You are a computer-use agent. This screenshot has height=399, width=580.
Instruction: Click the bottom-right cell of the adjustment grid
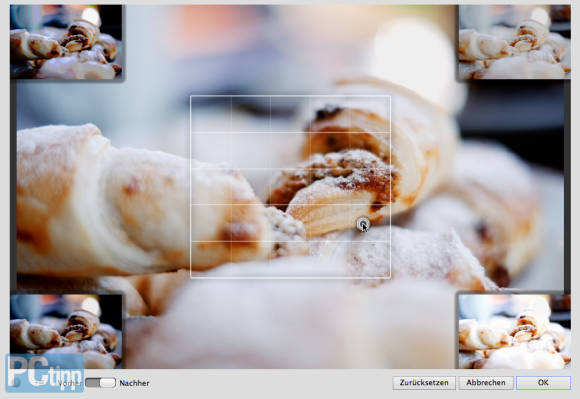tap(370, 259)
